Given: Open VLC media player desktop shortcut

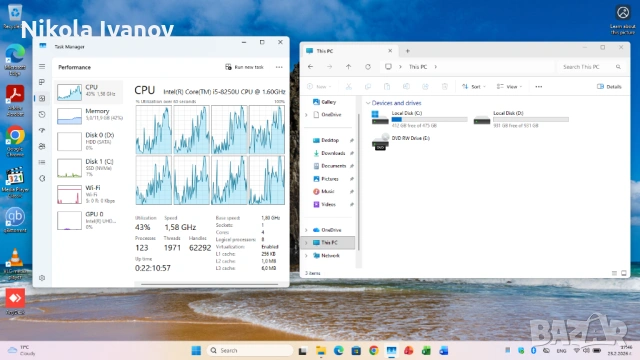Looking at the screenshot, I should pos(15,264).
